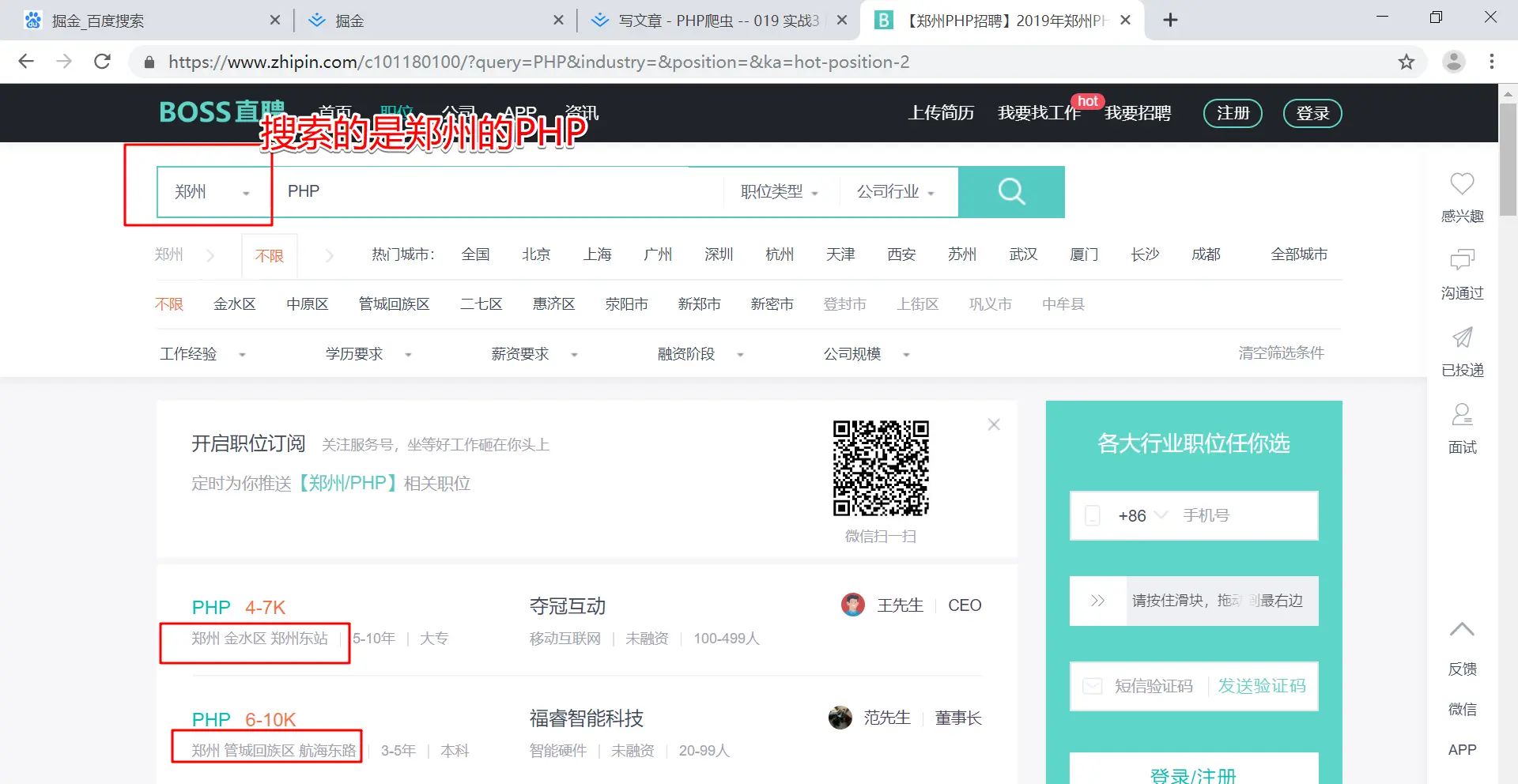Click the 沟通过 chat bubble icon

[1462, 260]
